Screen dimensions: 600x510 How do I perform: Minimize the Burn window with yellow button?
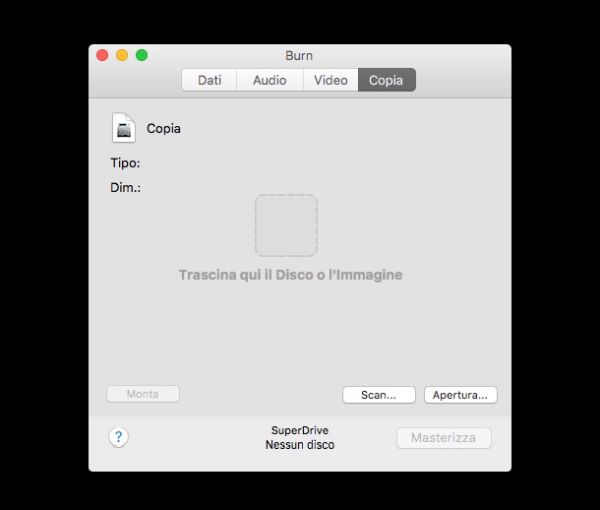click(x=122, y=55)
